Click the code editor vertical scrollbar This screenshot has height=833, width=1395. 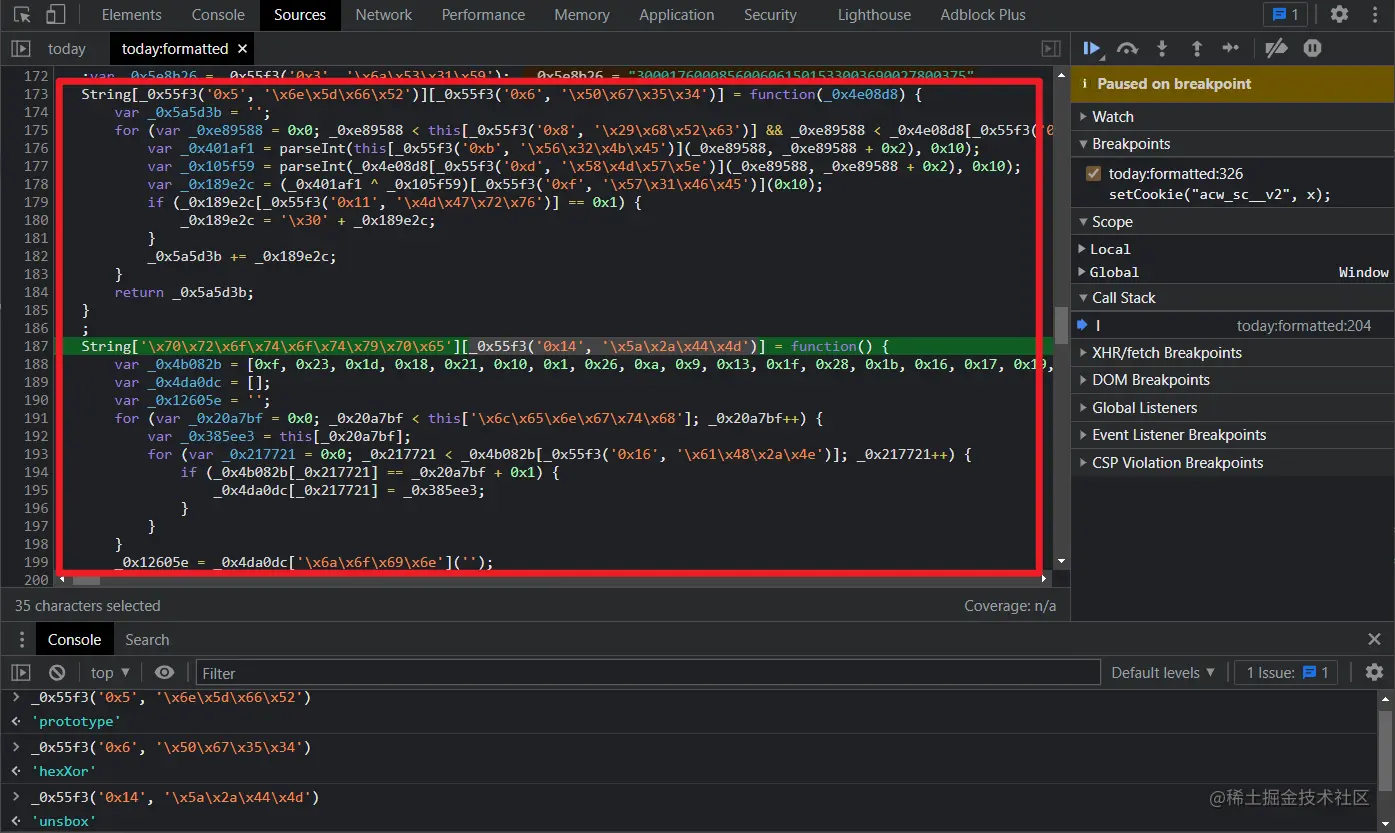[x=1061, y=323]
